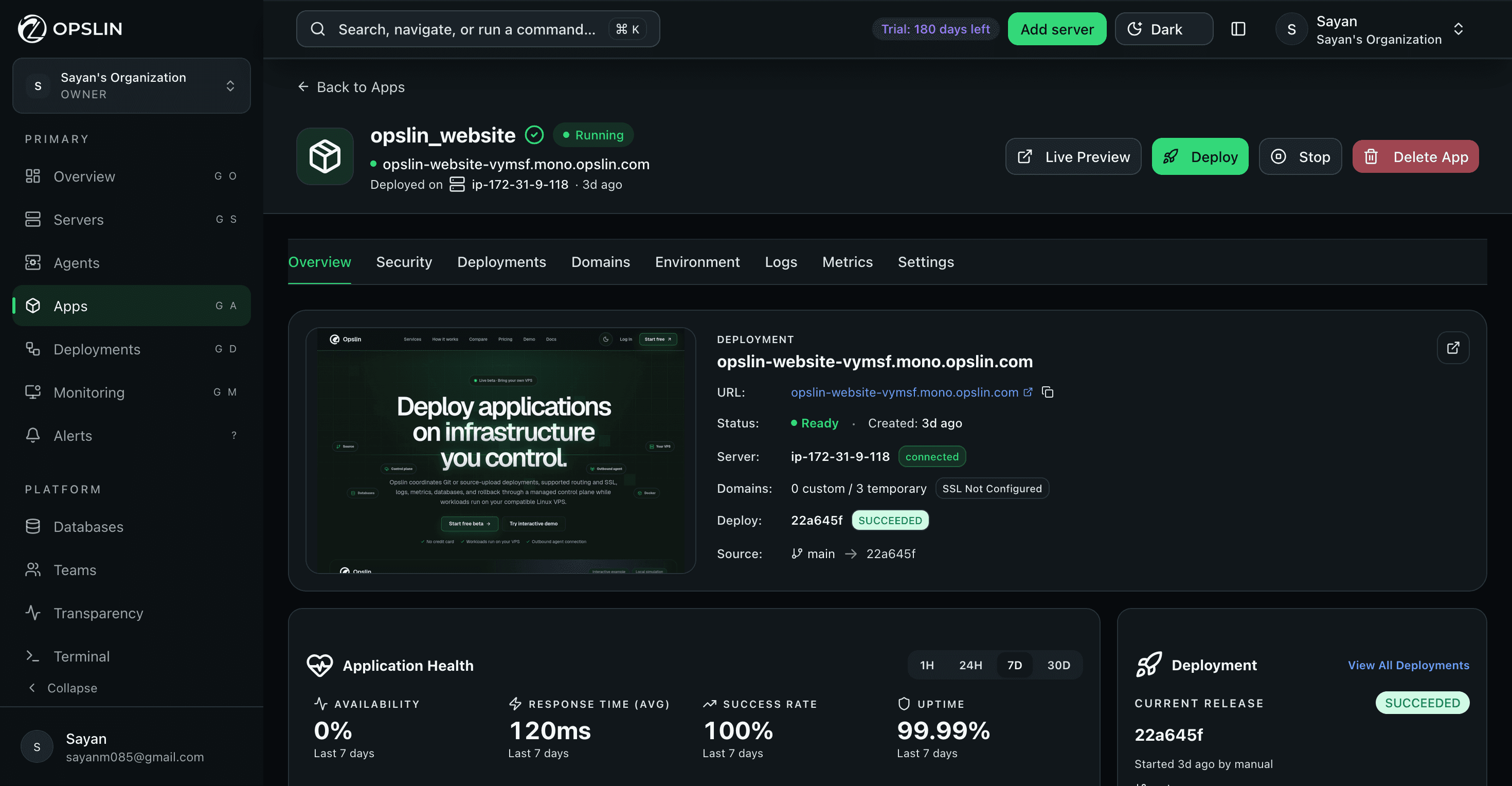1512x786 pixels.
Task: Select the 30D time range
Action: [x=1058, y=665]
